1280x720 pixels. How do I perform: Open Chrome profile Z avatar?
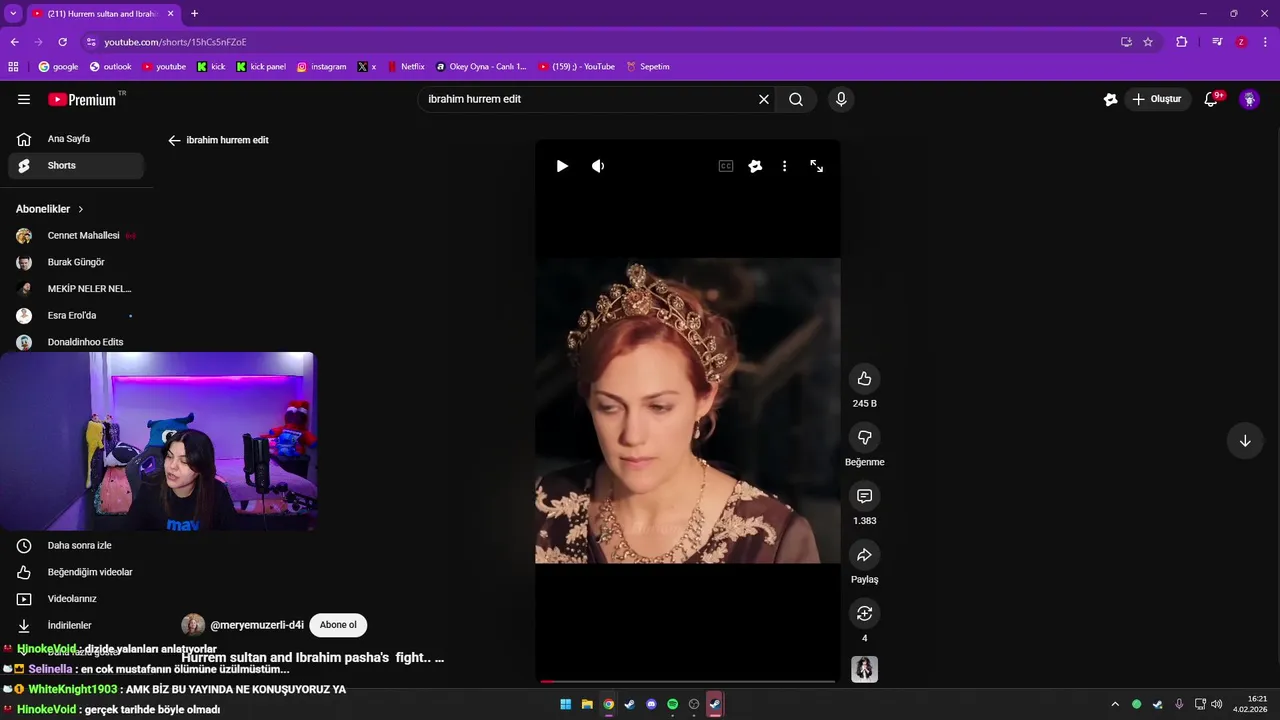tap(1241, 42)
